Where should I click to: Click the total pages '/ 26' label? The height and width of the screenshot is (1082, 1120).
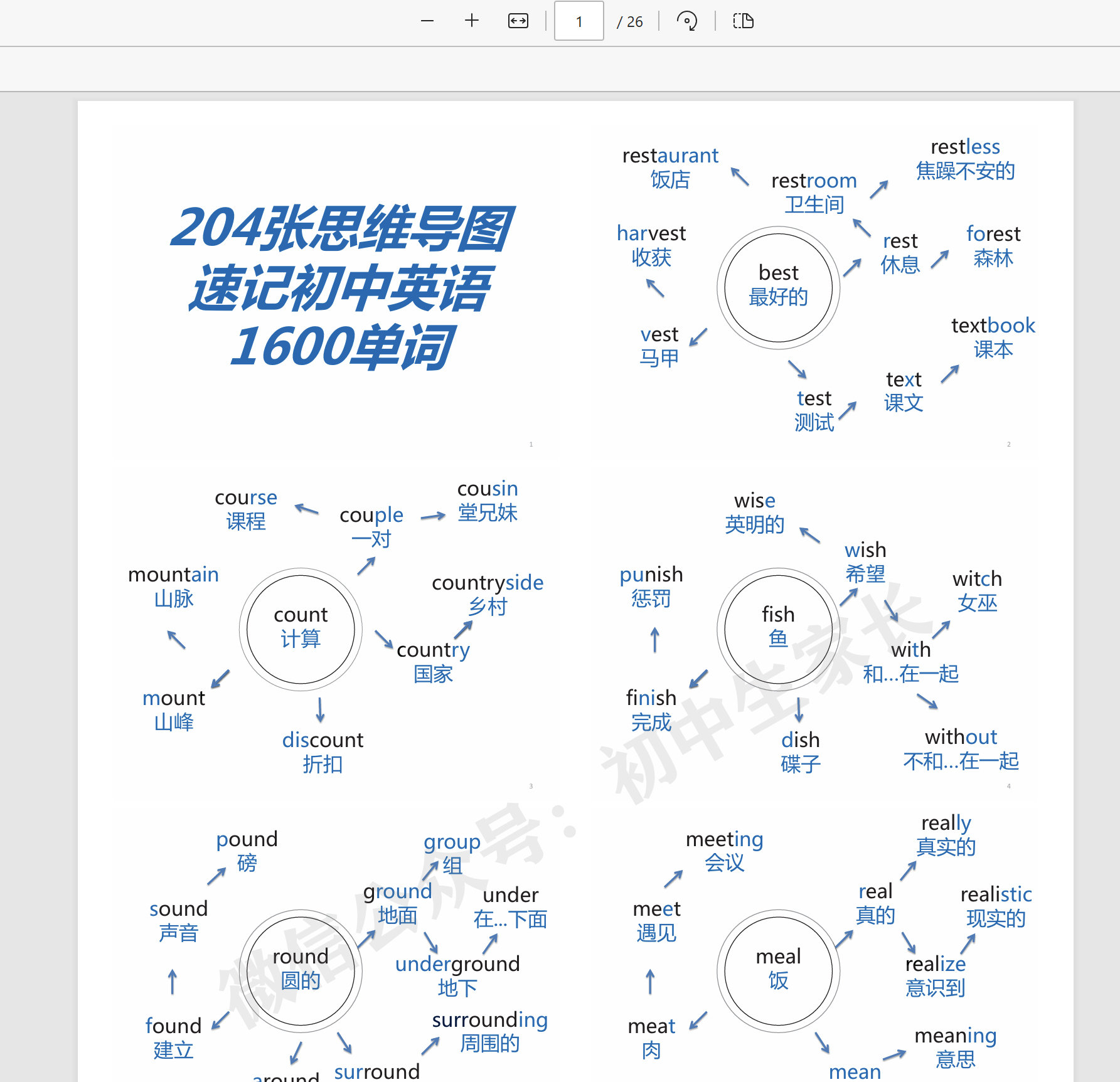tap(630, 22)
